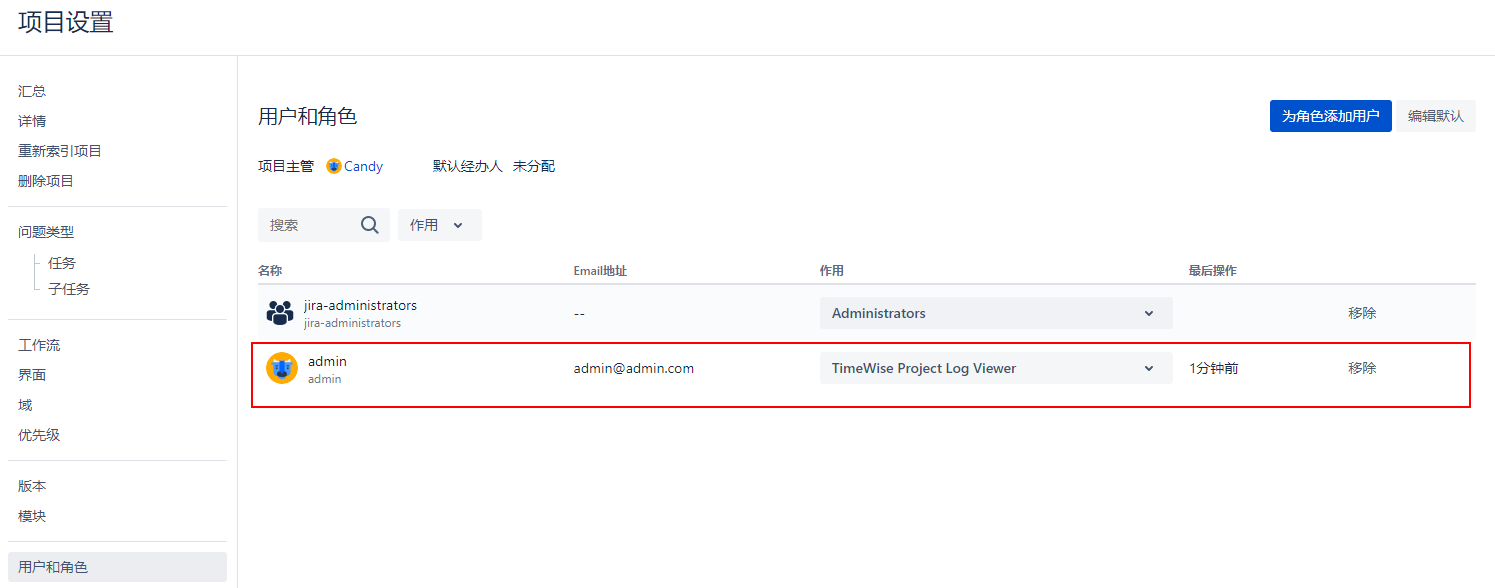Open 汇总 in the sidebar
Image resolution: width=1495 pixels, height=588 pixels.
(32, 91)
